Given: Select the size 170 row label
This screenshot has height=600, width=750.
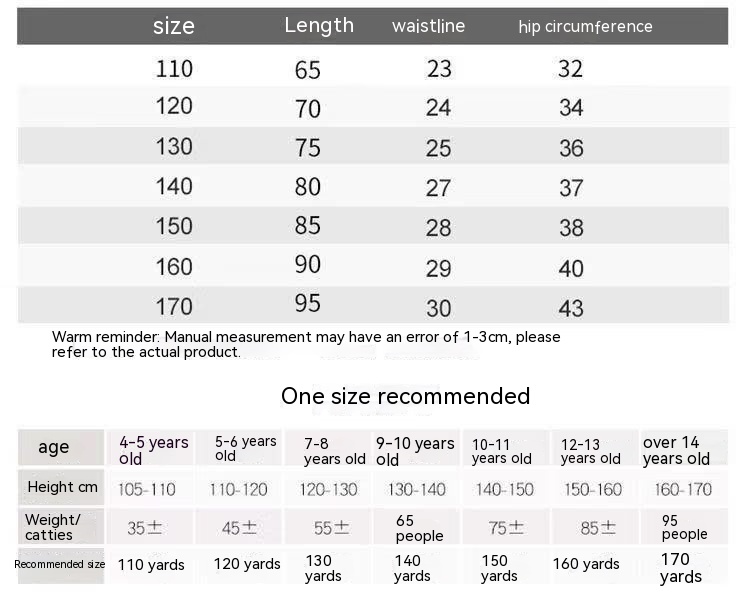Looking at the screenshot, I should pyautogui.click(x=174, y=306).
